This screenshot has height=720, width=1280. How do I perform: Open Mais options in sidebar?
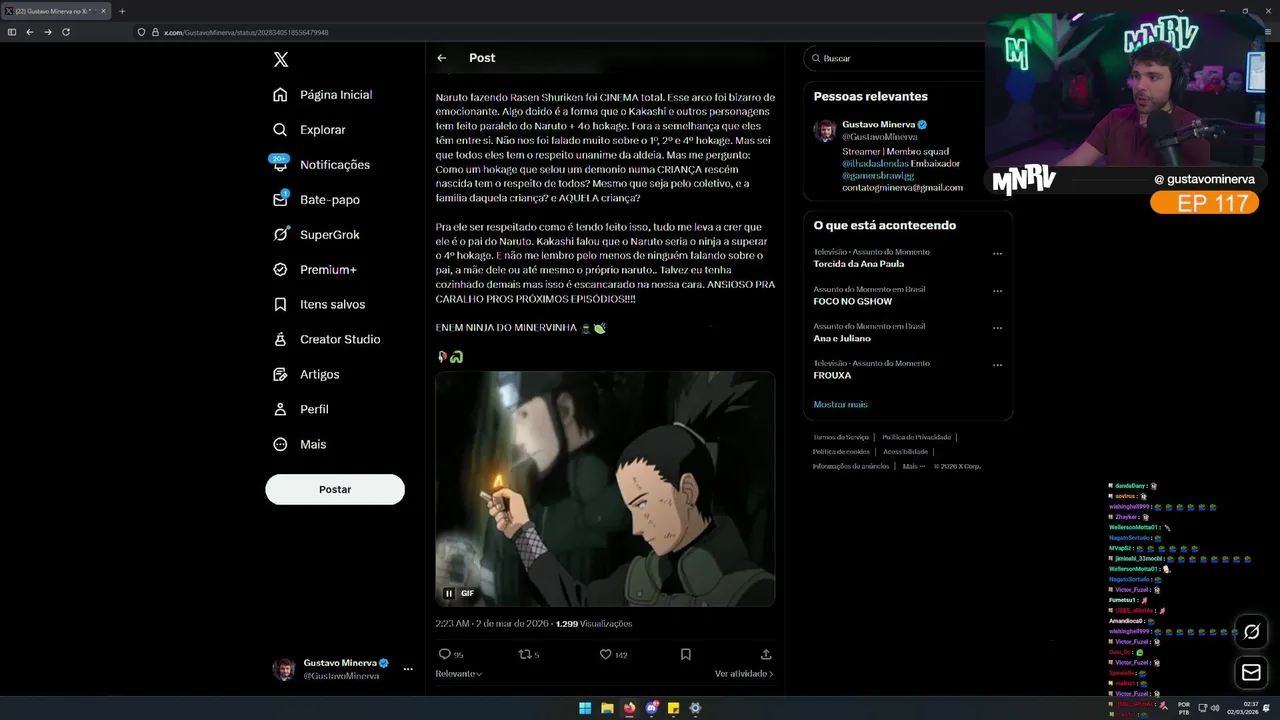tap(299, 445)
